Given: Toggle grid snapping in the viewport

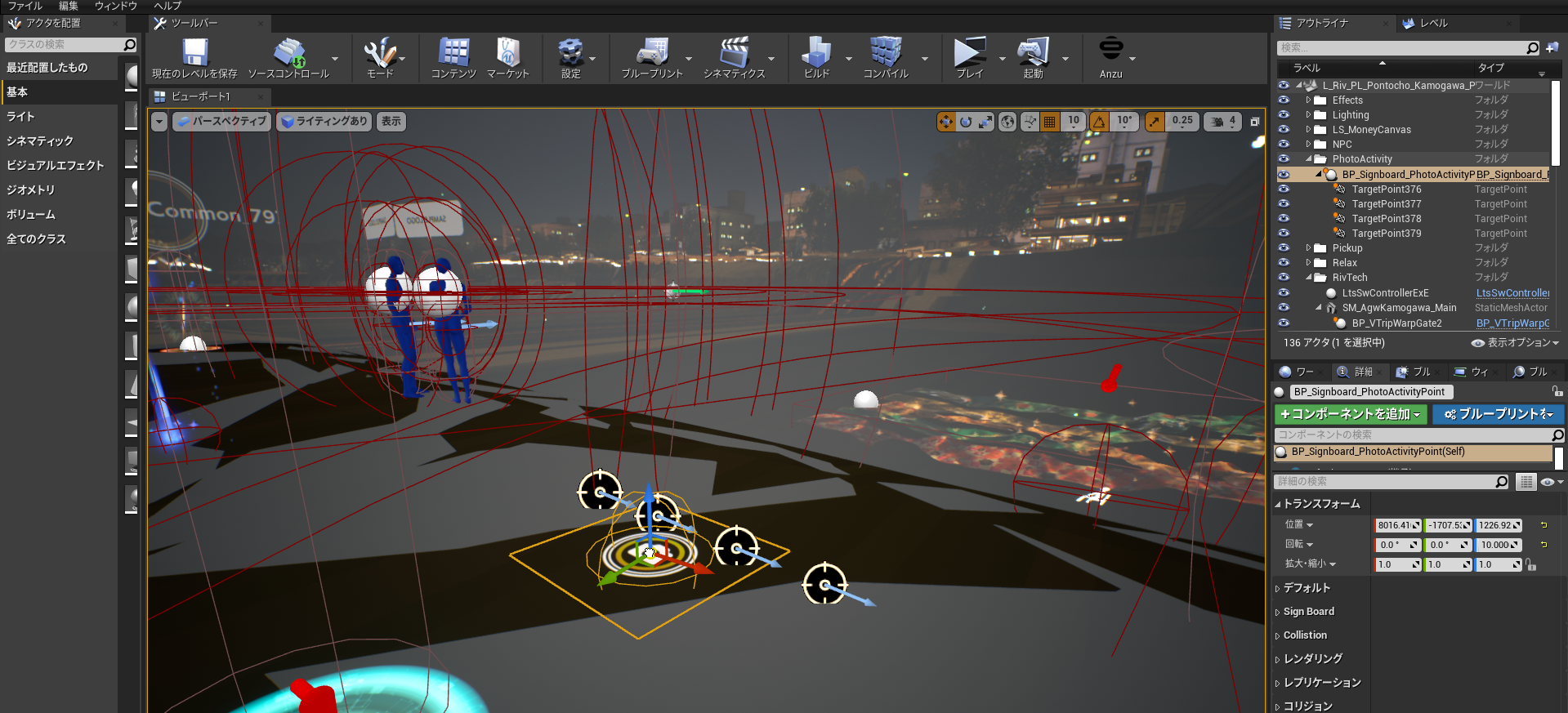Looking at the screenshot, I should coord(1050,122).
